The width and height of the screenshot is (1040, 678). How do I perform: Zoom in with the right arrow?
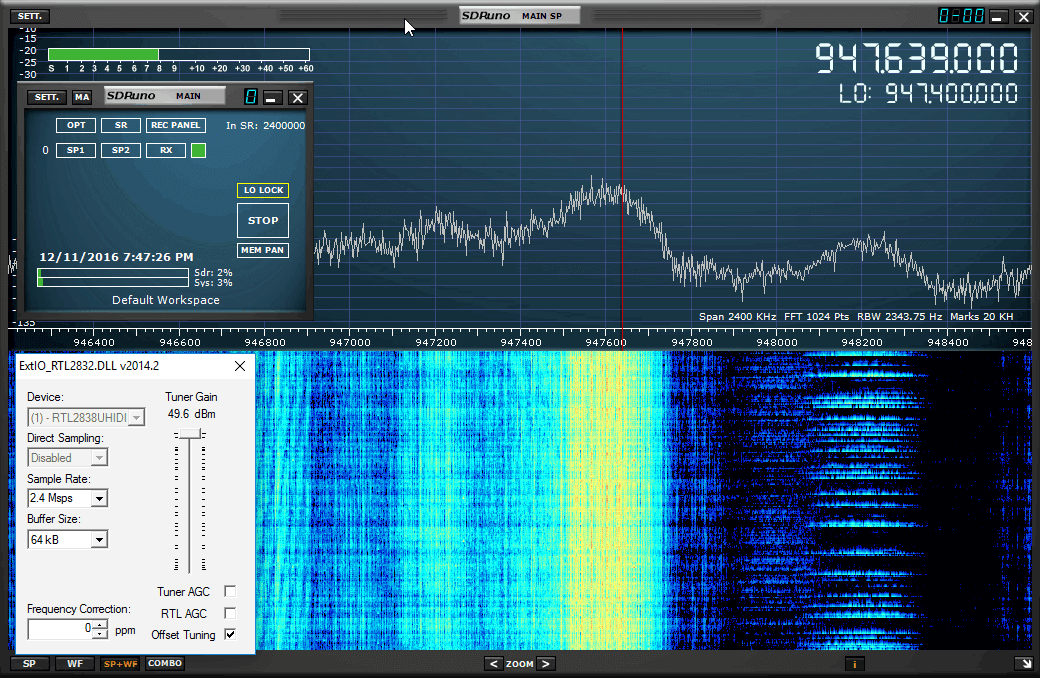pyautogui.click(x=546, y=664)
